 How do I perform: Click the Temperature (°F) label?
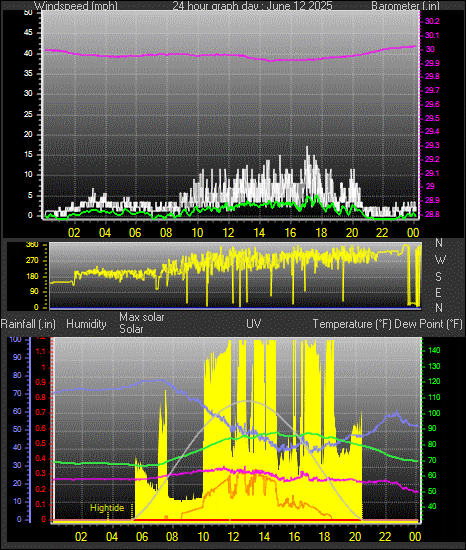tap(352, 324)
